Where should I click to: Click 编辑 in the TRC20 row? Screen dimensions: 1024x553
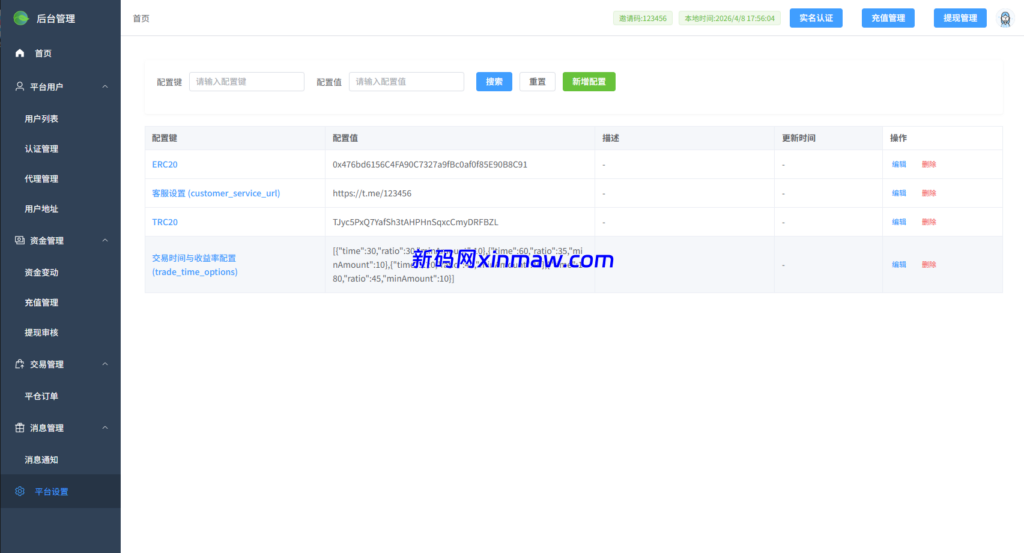click(x=899, y=222)
